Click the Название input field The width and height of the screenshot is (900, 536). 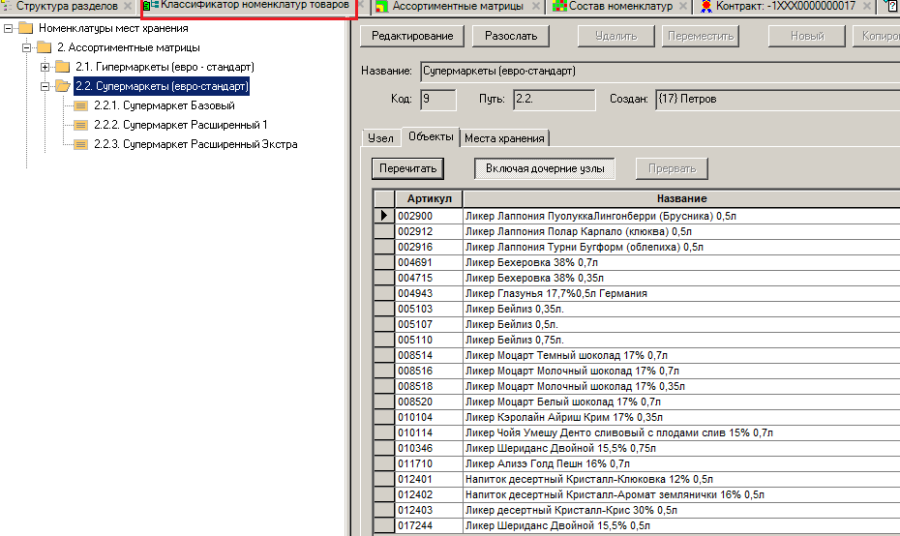[x=660, y=71]
